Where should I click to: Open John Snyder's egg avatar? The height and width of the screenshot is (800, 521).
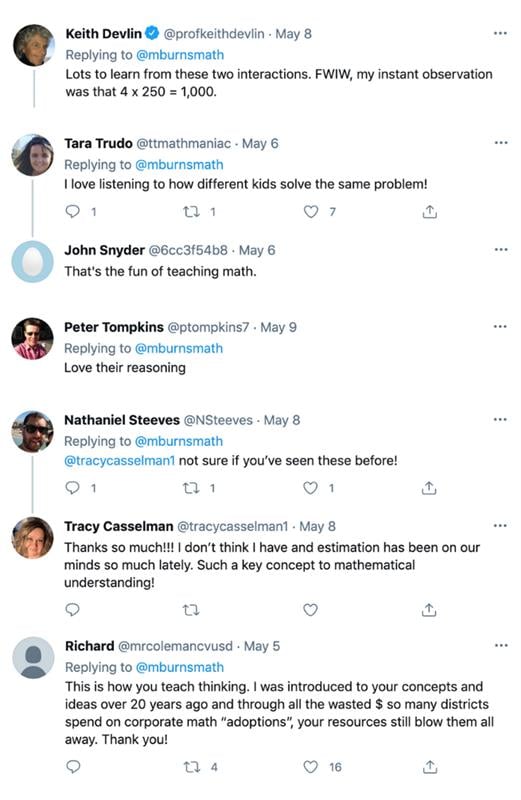click(33, 262)
